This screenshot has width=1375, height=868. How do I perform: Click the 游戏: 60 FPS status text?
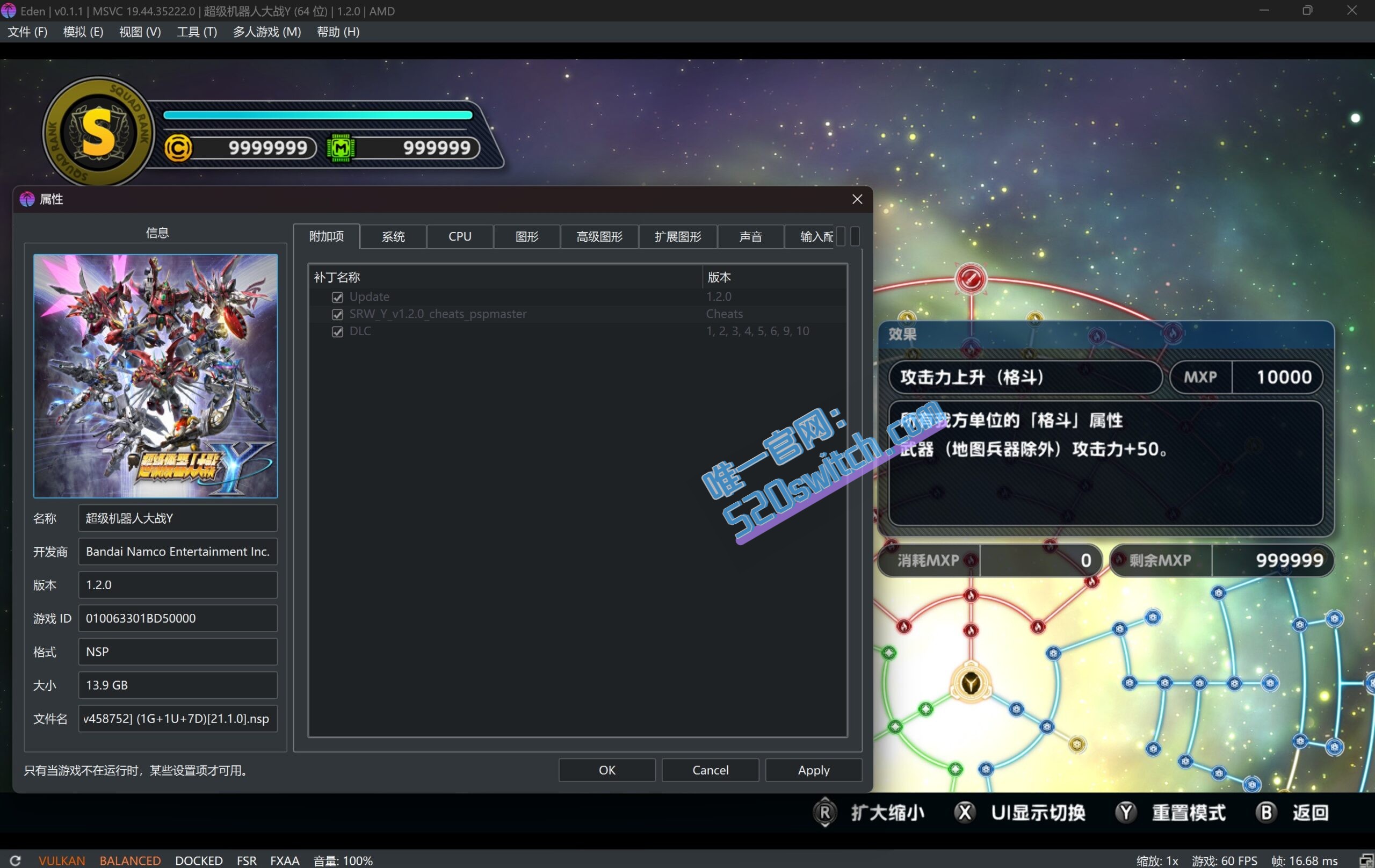point(1224,860)
